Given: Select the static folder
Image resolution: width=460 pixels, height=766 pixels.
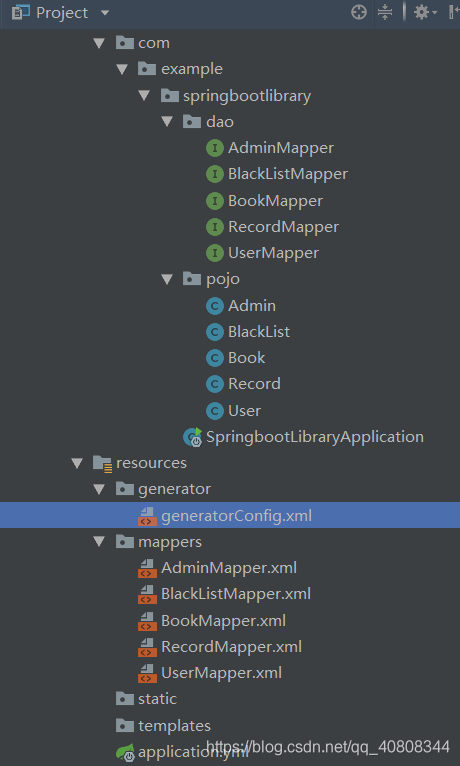Looking at the screenshot, I should tap(157, 699).
